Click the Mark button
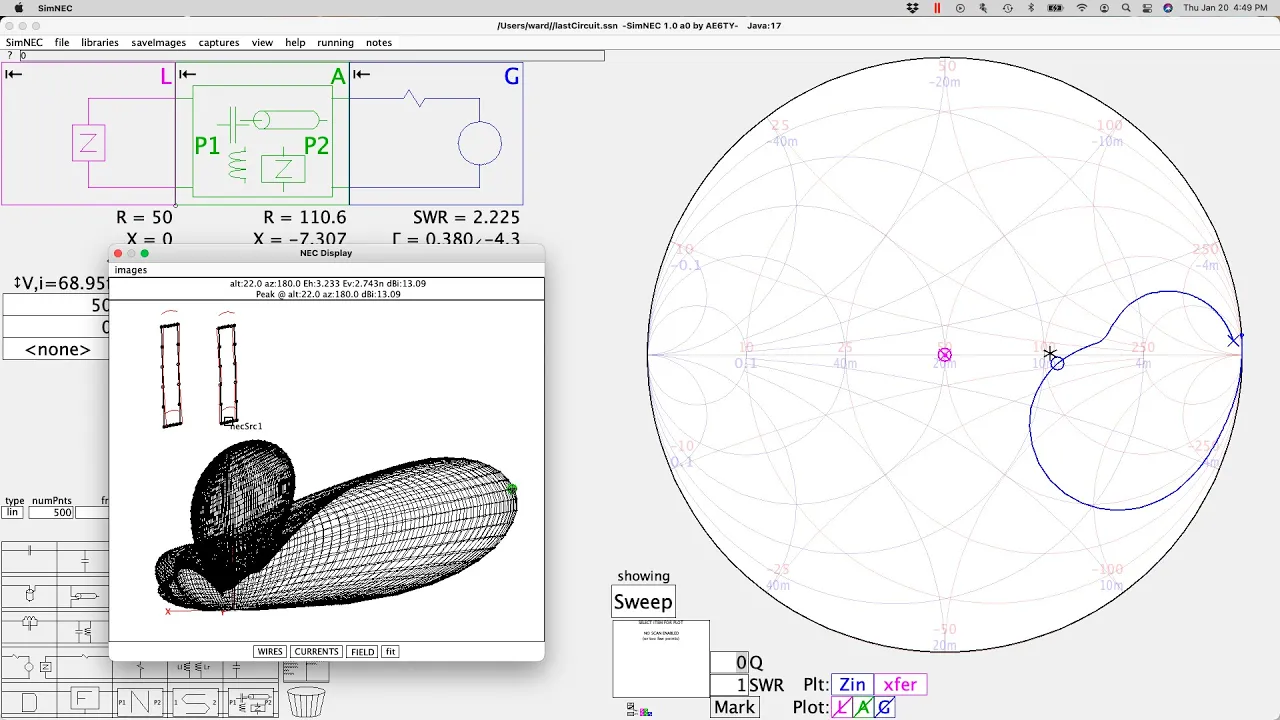Screen dimensions: 1280x720 coord(734,707)
